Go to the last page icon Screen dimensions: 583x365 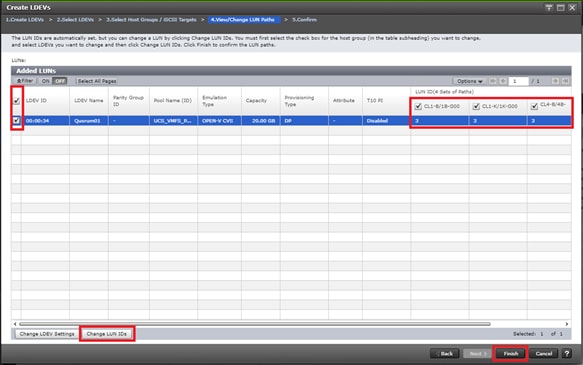(565, 81)
